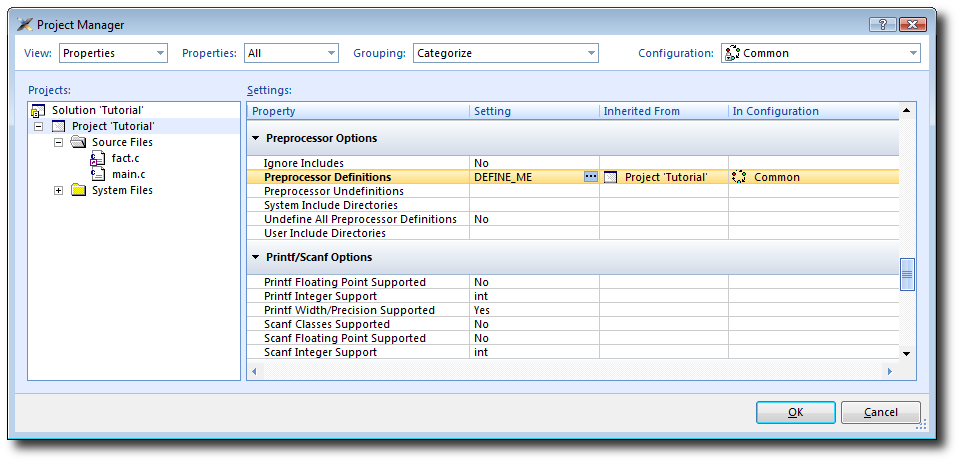Click the main.c file icon
The image size is (960, 463).
click(x=98, y=174)
